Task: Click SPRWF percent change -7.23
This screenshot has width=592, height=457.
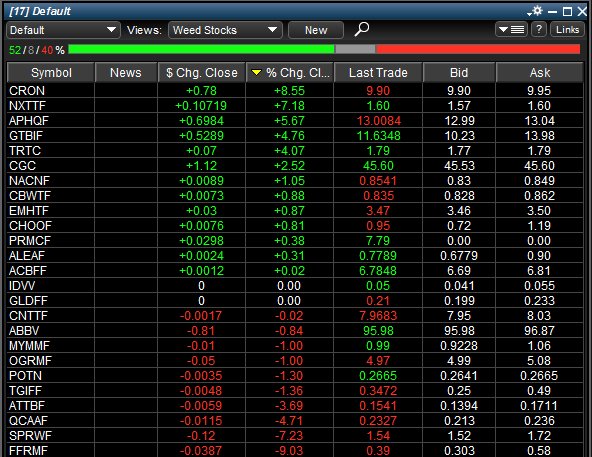Action: (x=289, y=436)
